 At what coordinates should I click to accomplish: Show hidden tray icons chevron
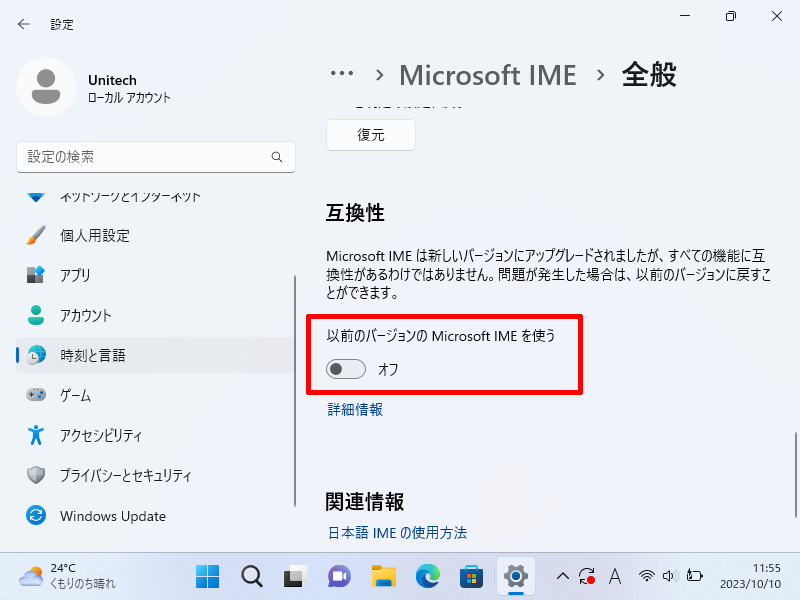[x=563, y=577]
